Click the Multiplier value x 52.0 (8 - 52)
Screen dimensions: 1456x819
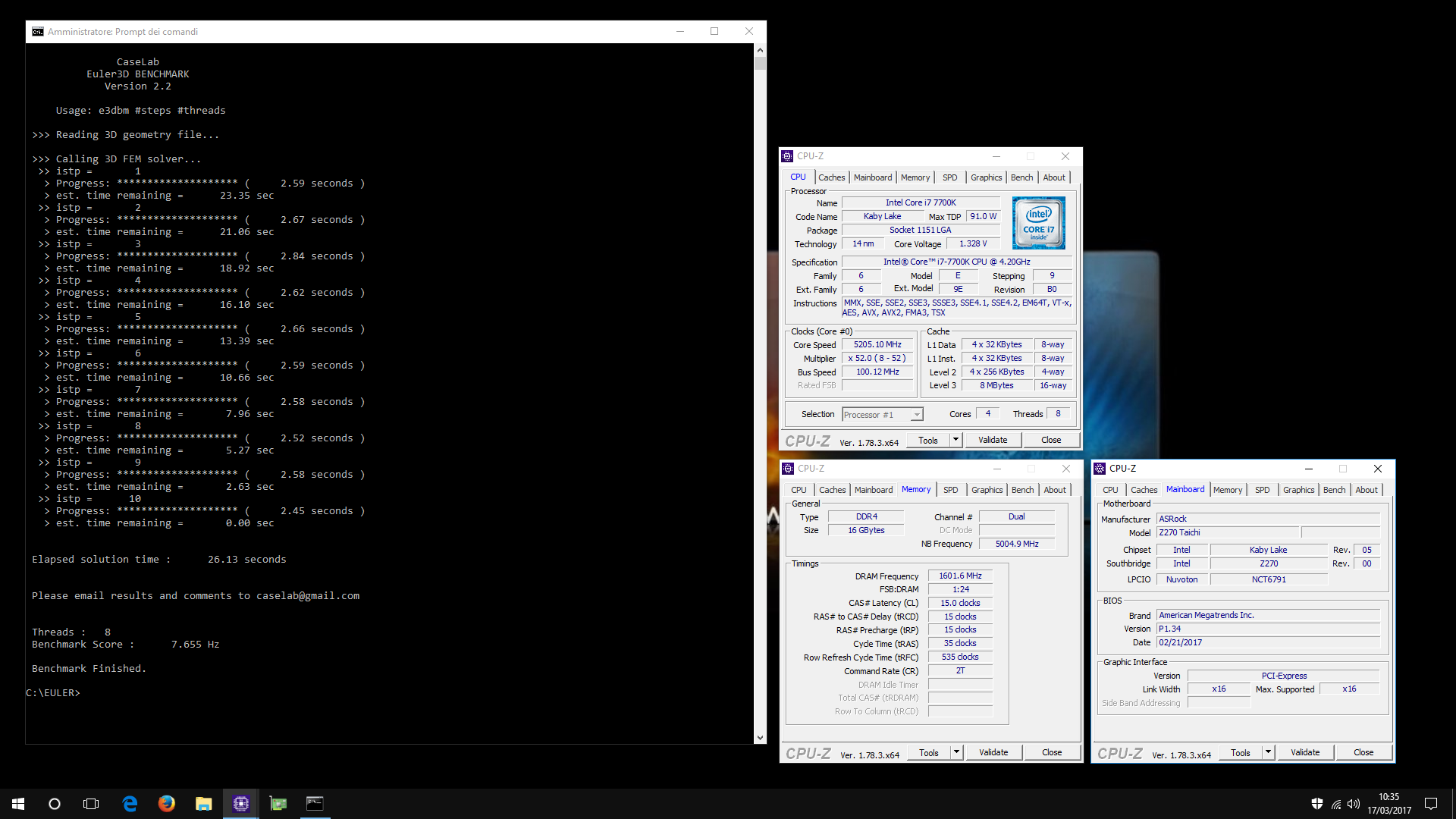coord(877,358)
